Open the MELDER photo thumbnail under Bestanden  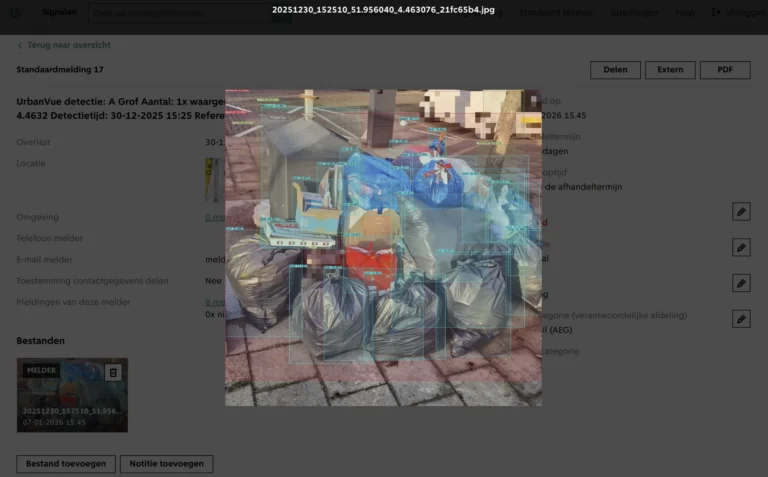click(72, 395)
